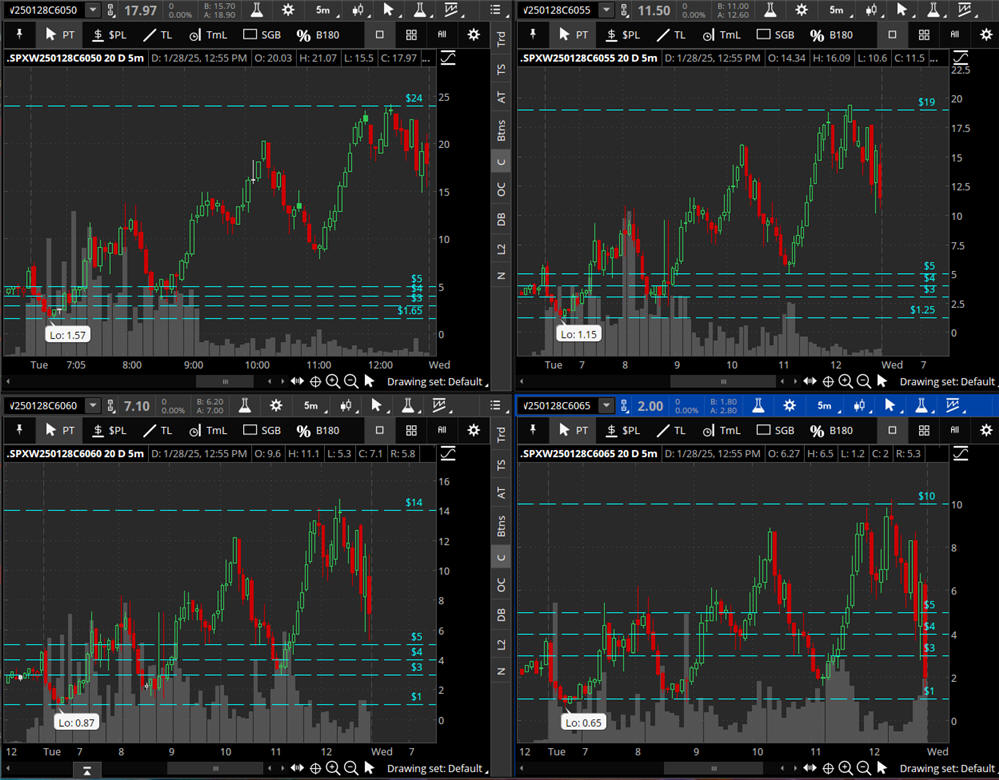Select SGB rectangle tool in 6060 toolbar

262,430
